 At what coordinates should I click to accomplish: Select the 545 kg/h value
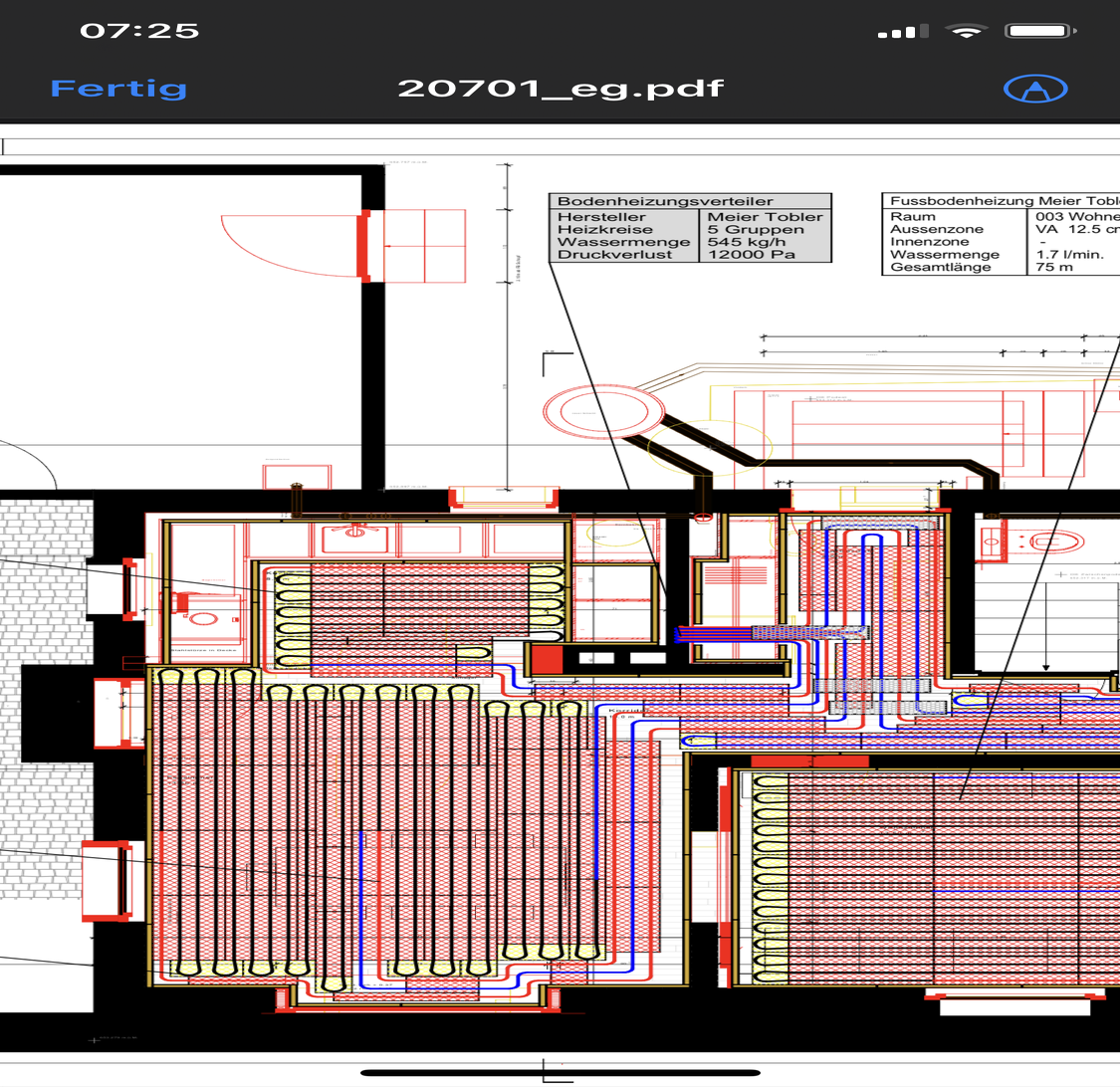coord(747,242)
